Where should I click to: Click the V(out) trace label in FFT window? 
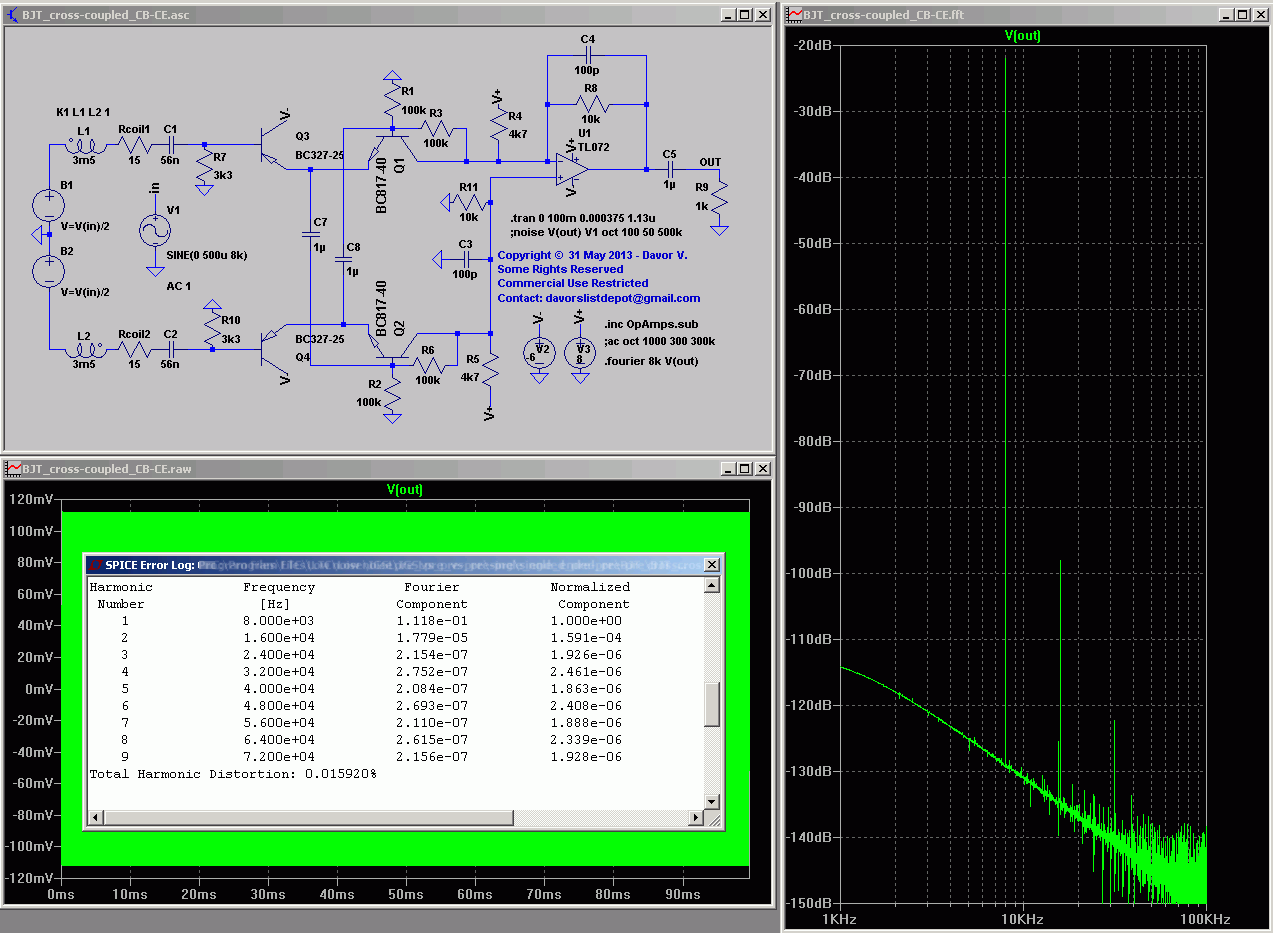(1022, 35)
